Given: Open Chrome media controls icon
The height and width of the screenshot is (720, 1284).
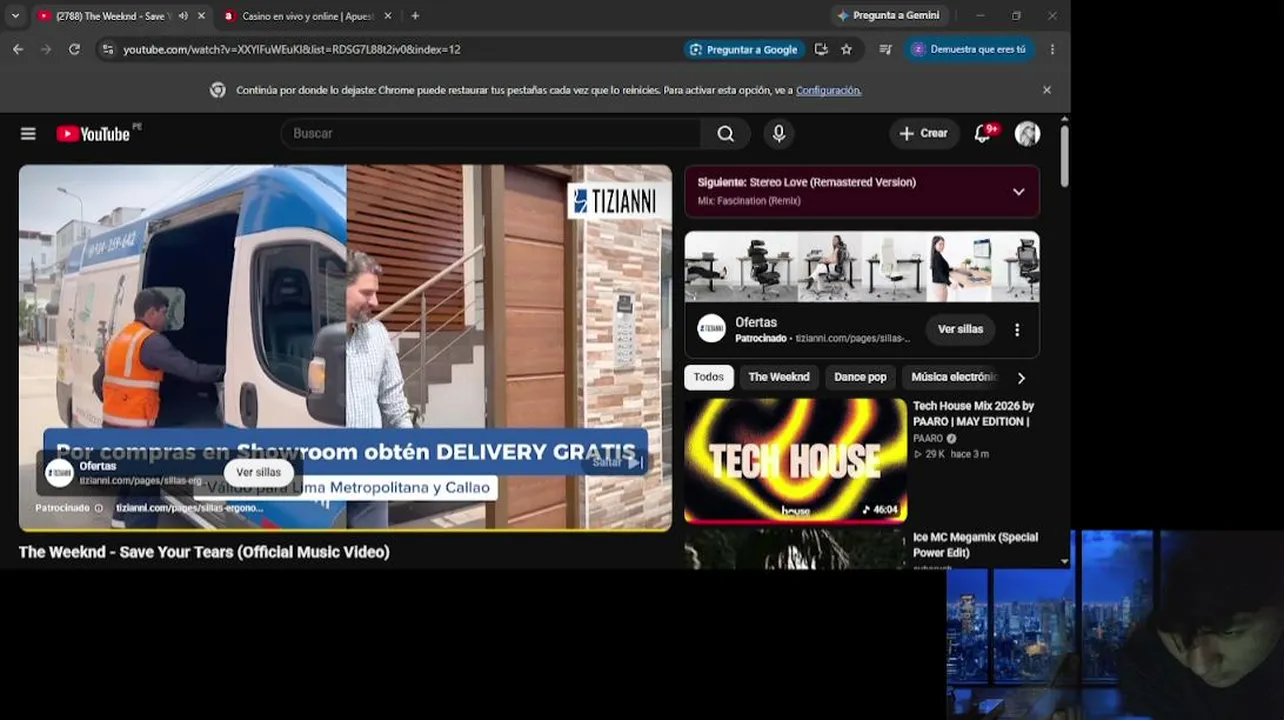Looking at the screenshot, I should (x=885, y=49).
